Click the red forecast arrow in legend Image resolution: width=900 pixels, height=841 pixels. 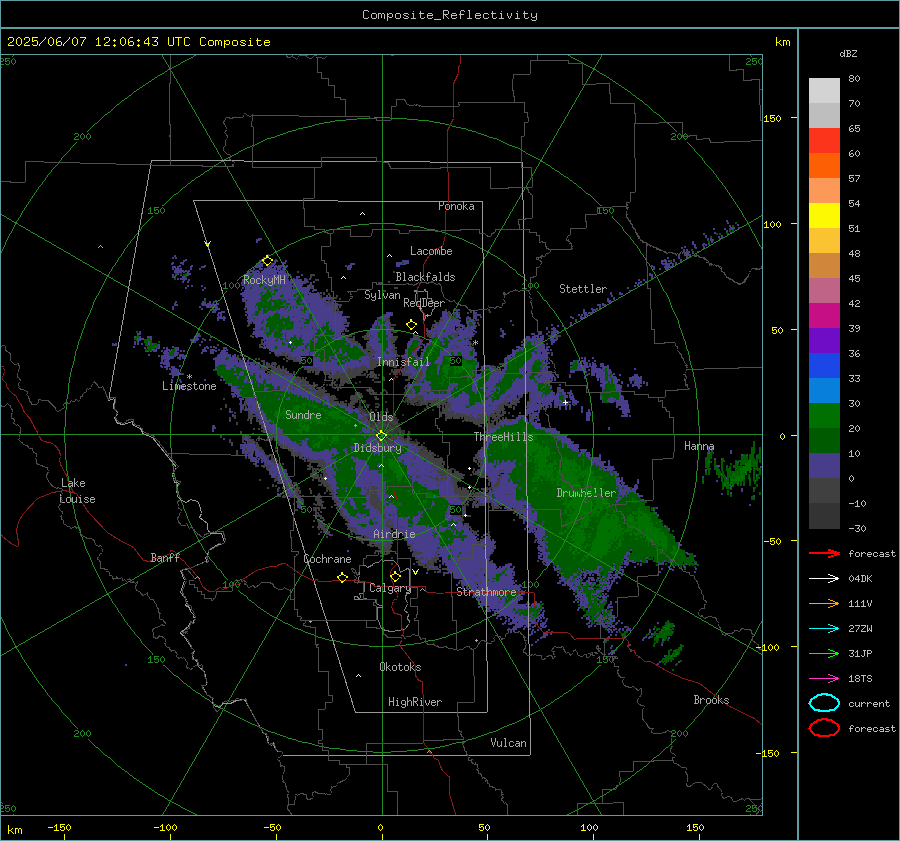824,553
